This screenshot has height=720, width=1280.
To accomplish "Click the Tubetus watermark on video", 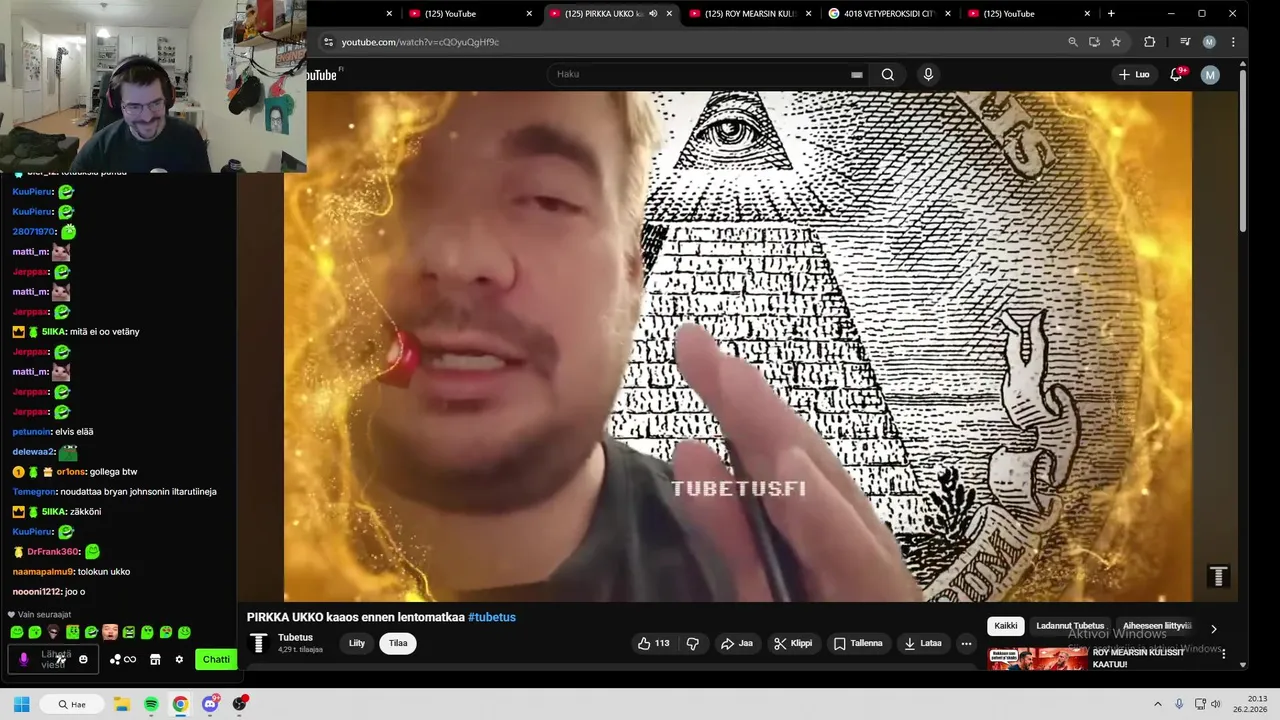I will (1218, 577).
